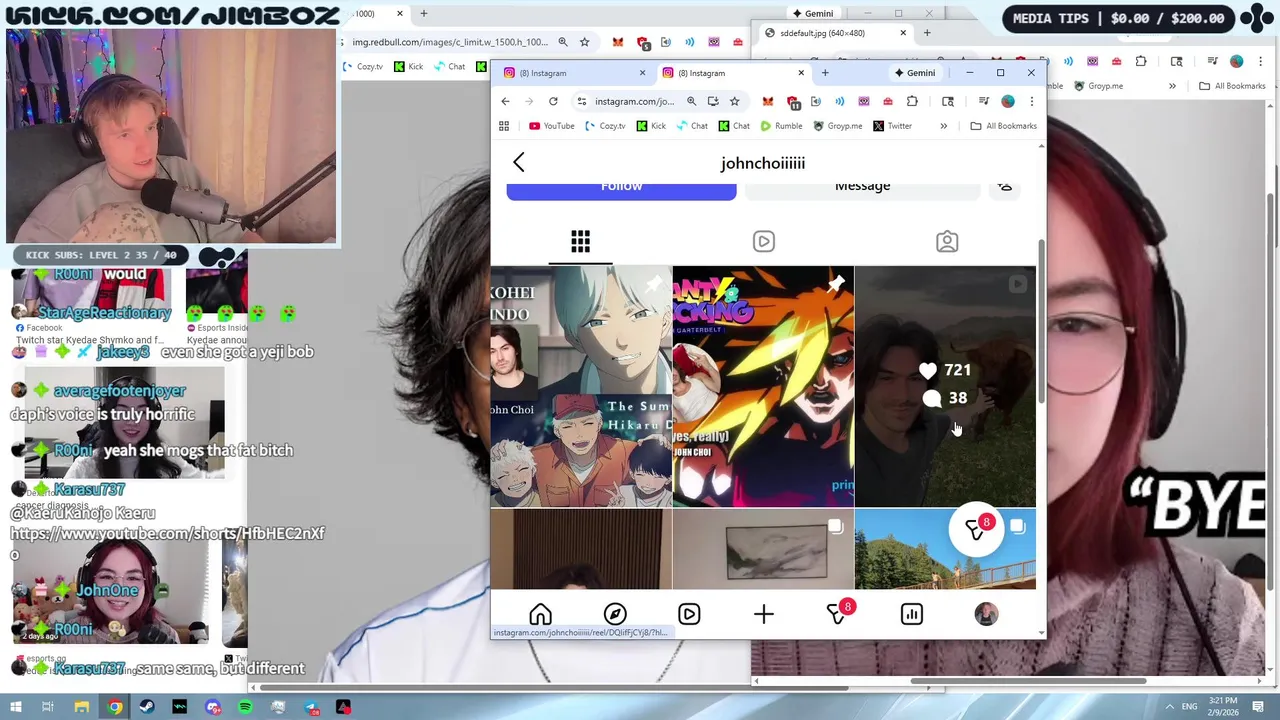The image size is (1280, 720).
Task: Open All Bookmarks folder in Instagram window
Action: [1003, 126]
